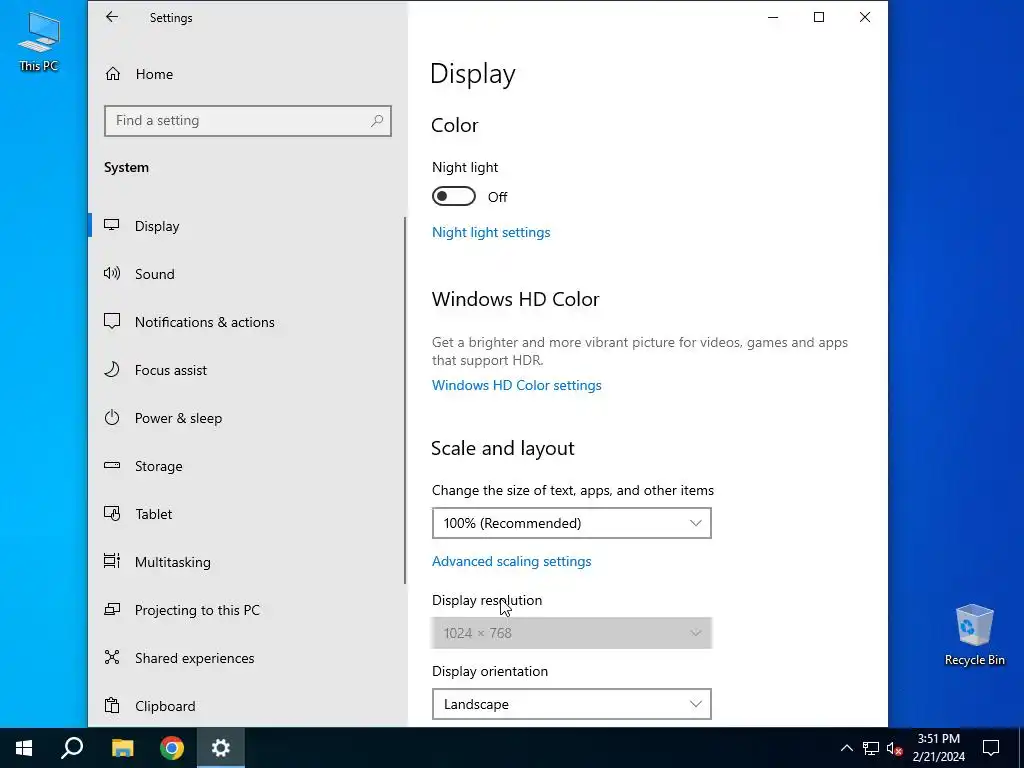Open the Action Center notification icon
The height and width of the screenshot is (768, 1024).
pos(991,748)
